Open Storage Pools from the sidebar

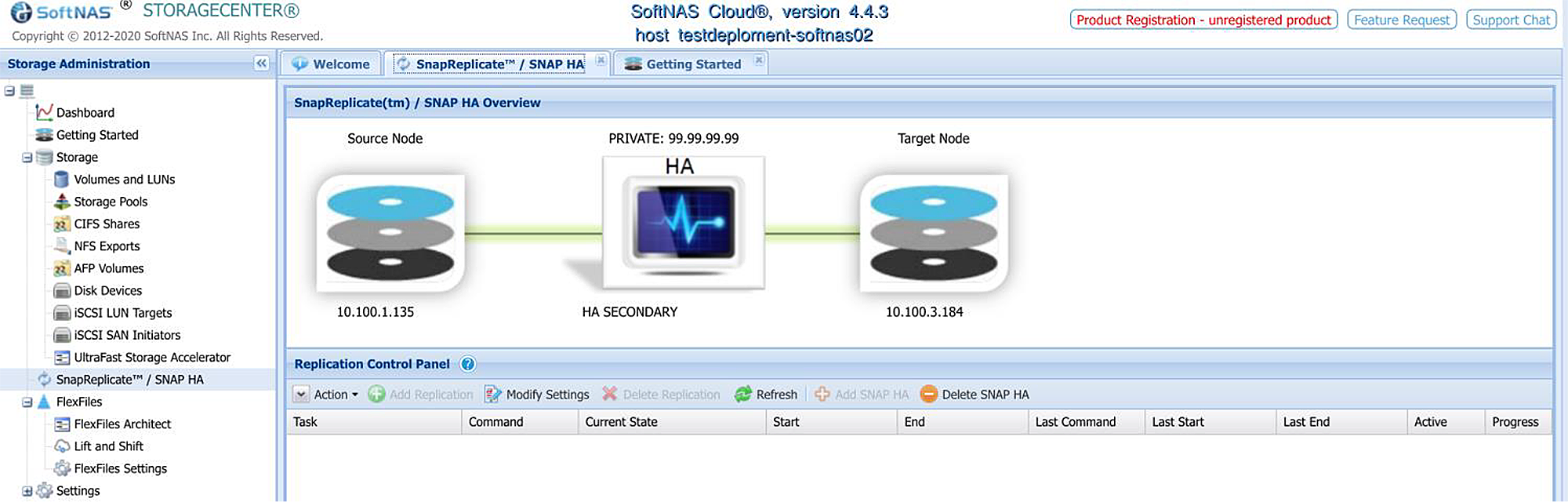111,202
